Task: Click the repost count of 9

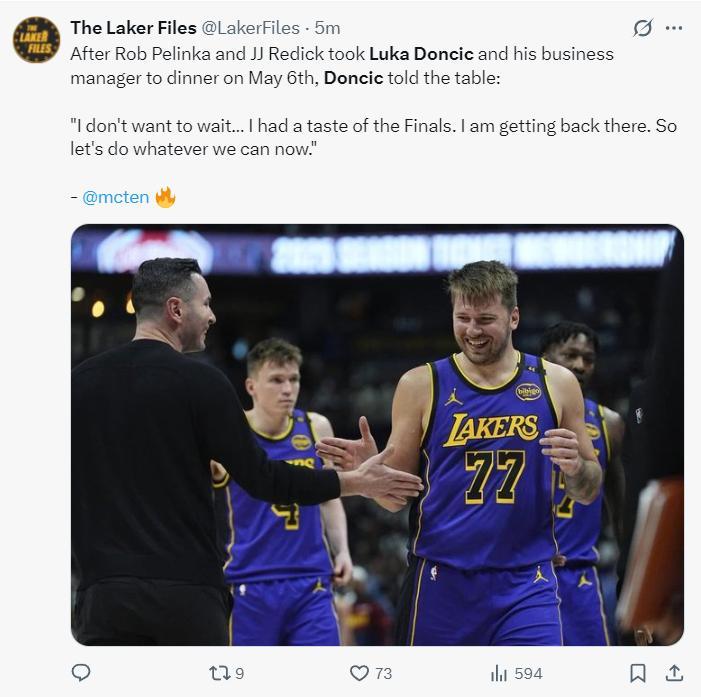Action: pyautogui.click(x=239, y=674)
